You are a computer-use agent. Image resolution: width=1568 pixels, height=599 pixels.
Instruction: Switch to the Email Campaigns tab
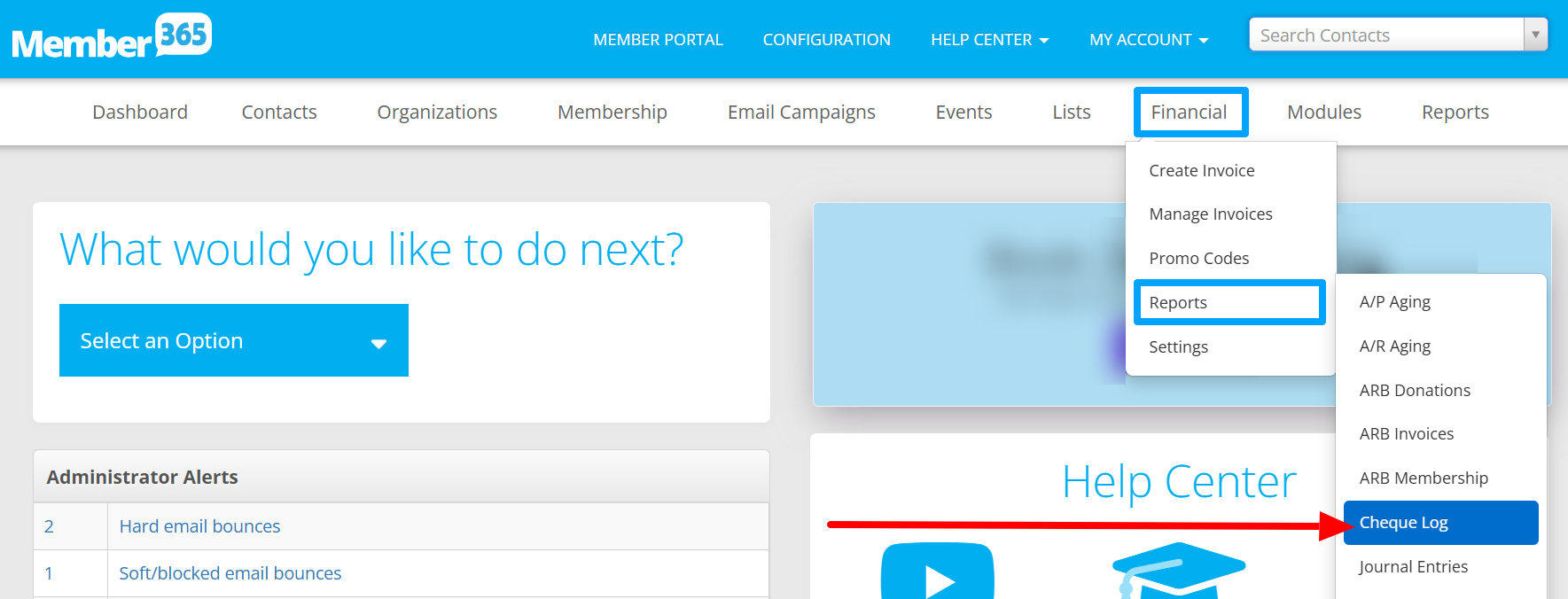pos(800,113)
